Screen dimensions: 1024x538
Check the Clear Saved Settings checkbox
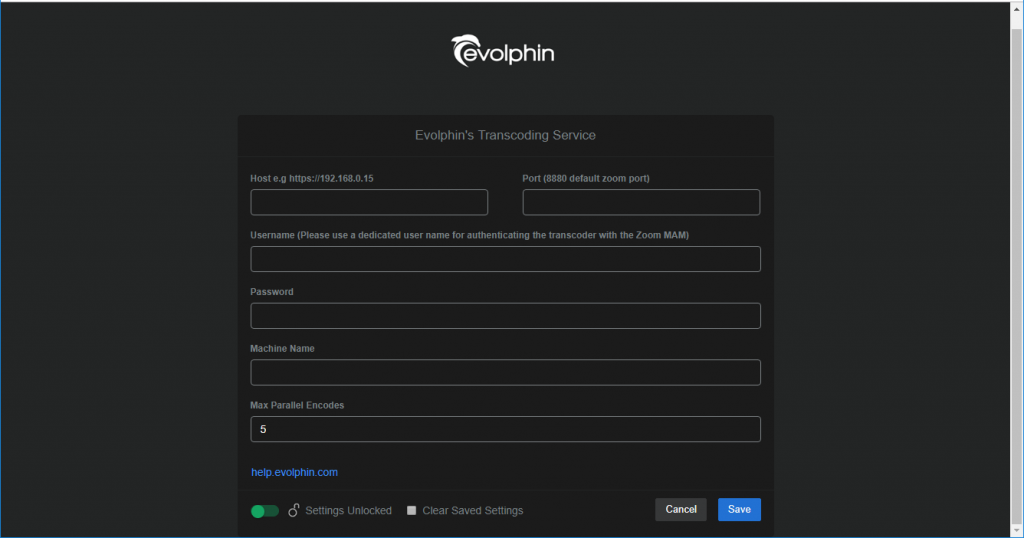coord(411,511)
